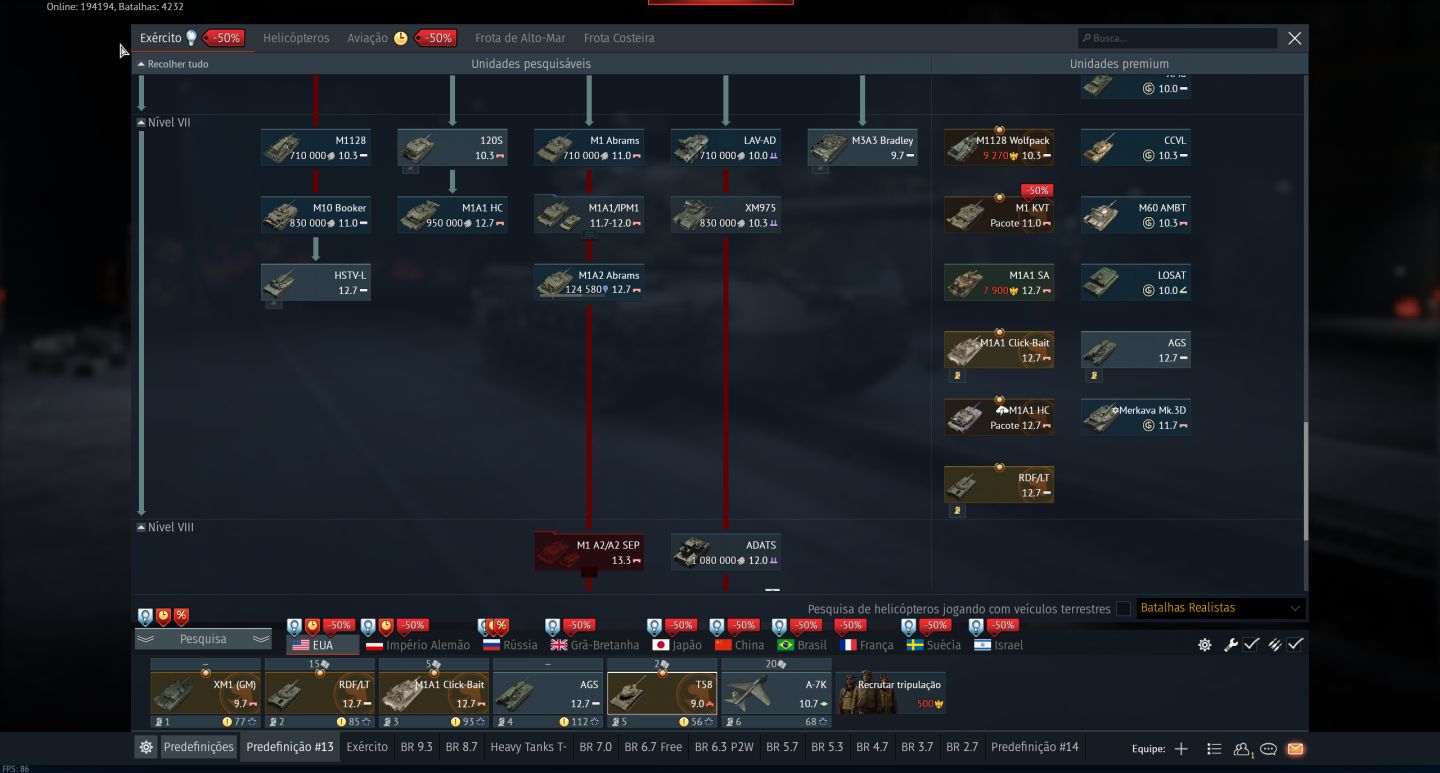The height and width of the screenshot is (773, 1440).
Task: Select the Império Alemão nation tab
Action: coord(418,645)
